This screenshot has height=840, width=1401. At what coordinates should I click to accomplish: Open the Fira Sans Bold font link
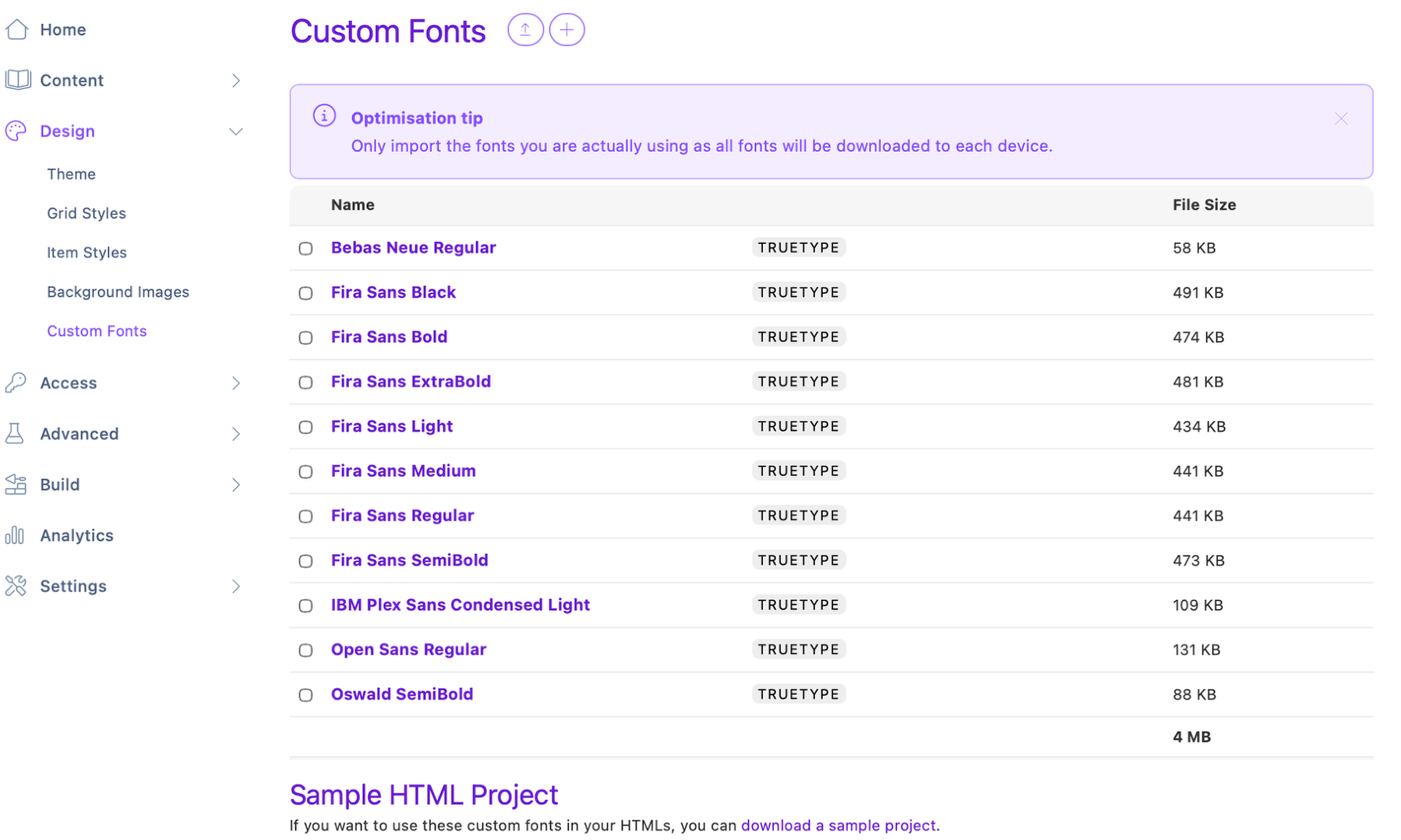(389, 337)
